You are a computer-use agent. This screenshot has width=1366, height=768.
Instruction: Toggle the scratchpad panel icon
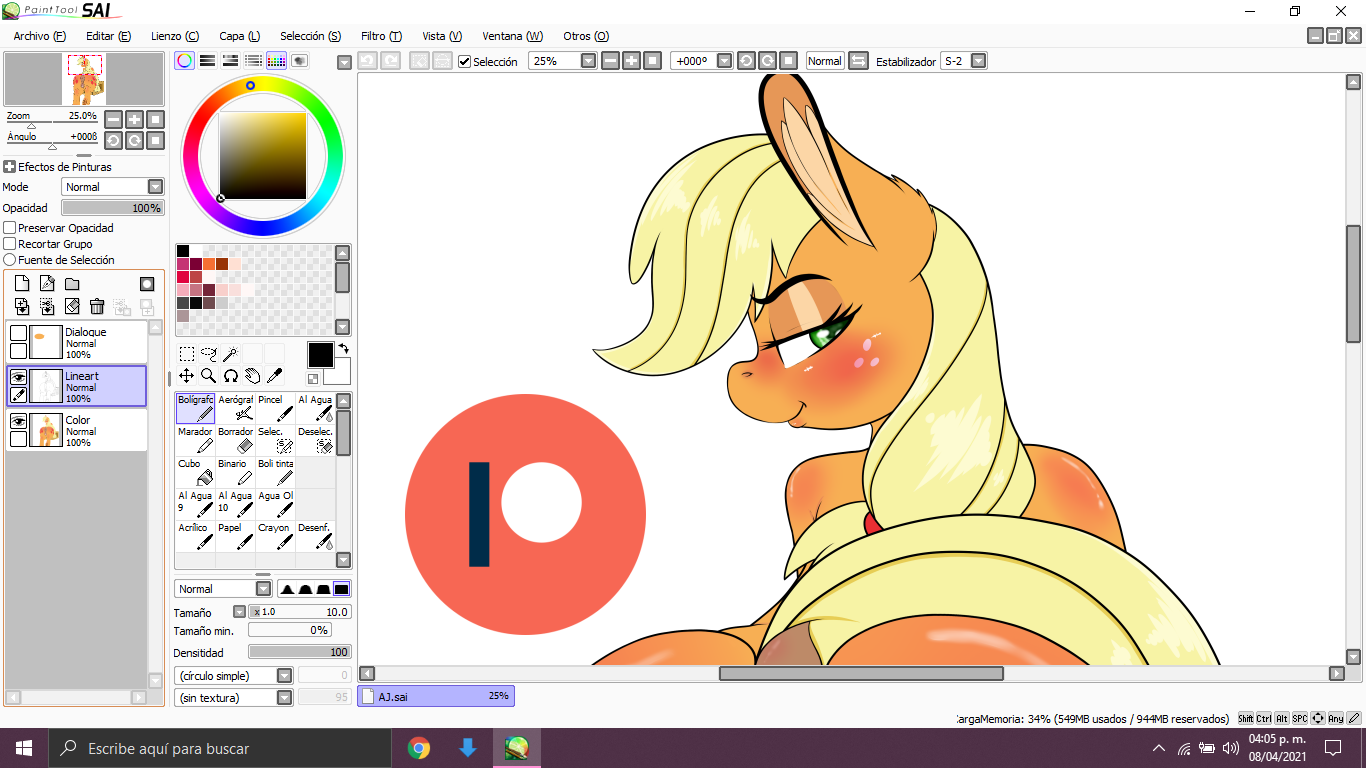coord(300,60)
